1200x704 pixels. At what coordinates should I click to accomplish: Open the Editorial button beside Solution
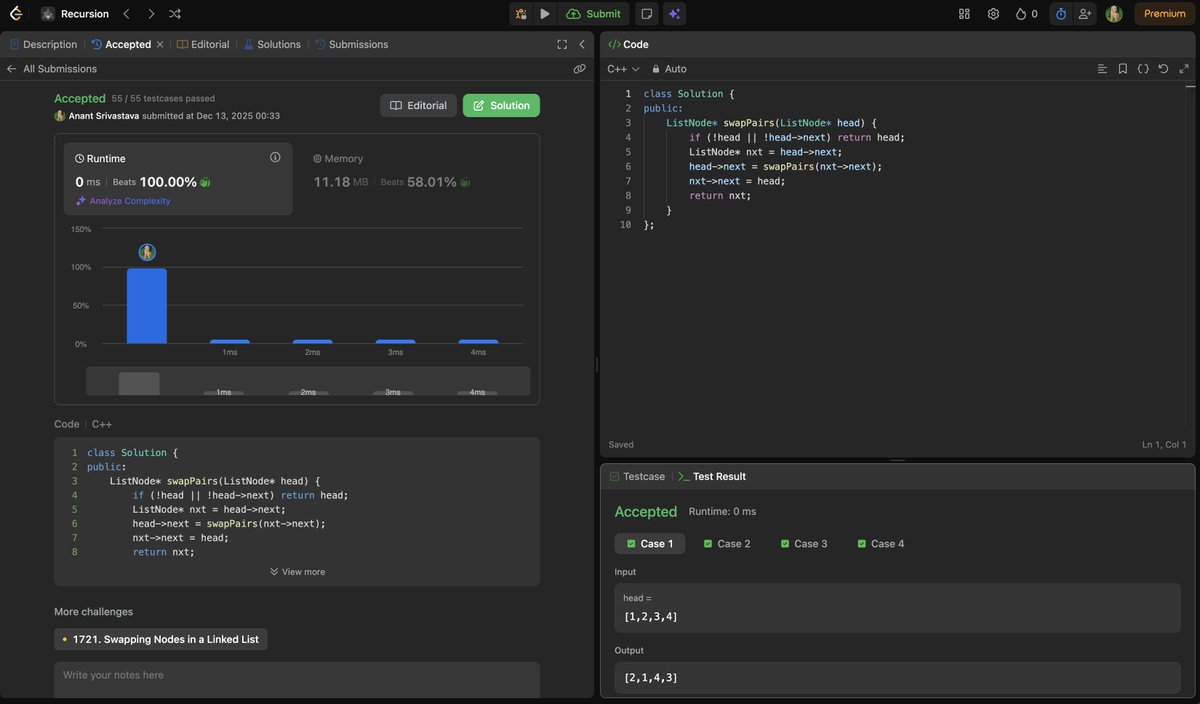pyautogui.click(x=418, y=105)
